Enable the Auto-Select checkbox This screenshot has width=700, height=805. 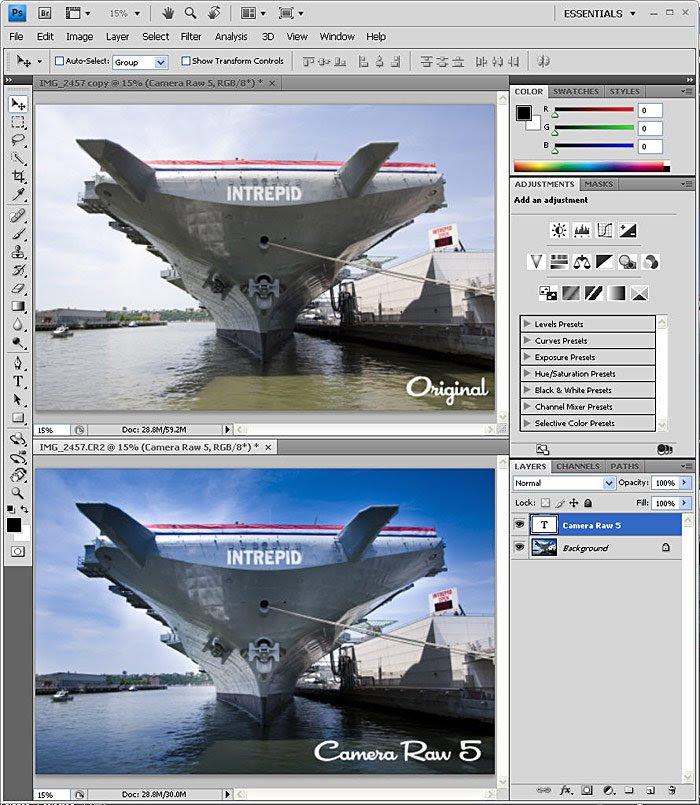(x=59, y=61)
